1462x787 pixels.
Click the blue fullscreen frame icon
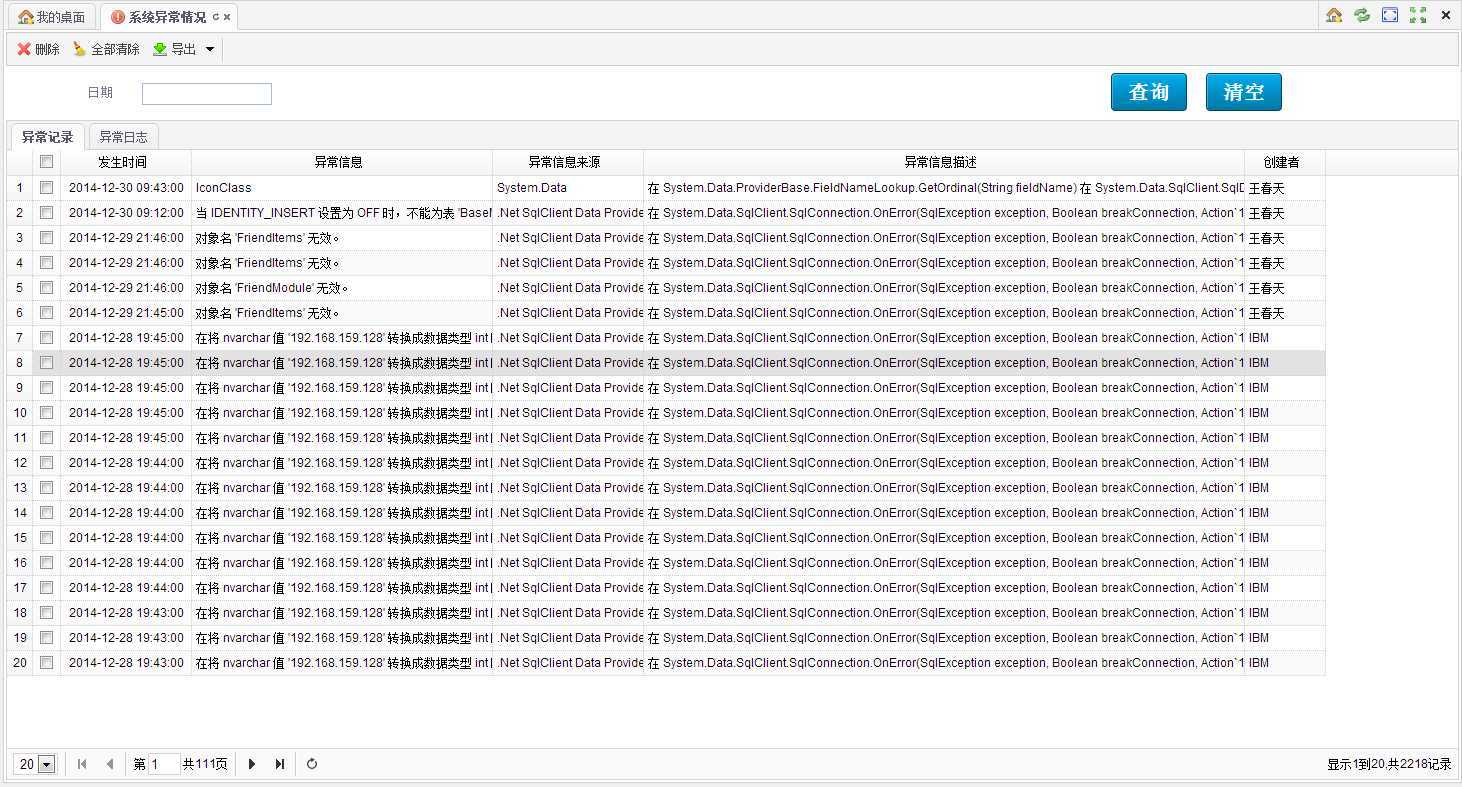1390,15
